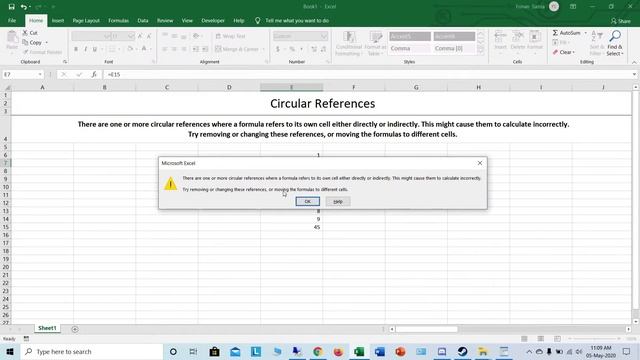Viewport: 640px width, 360px height.
Task: Click the New Sheet plus icon
Action: [75, 329]
